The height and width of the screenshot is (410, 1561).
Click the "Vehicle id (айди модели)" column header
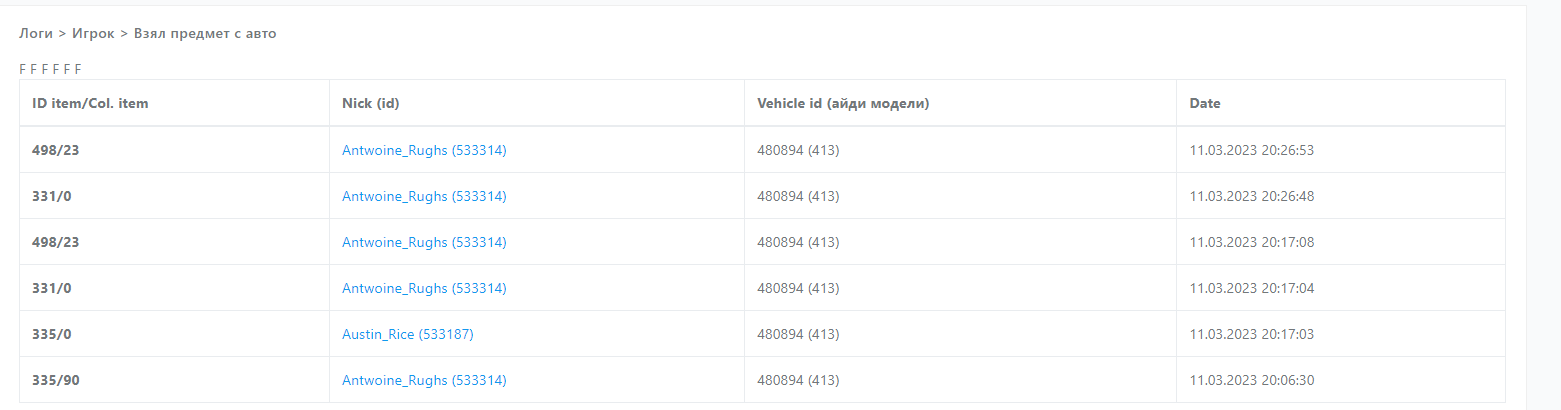pos(843,104)
